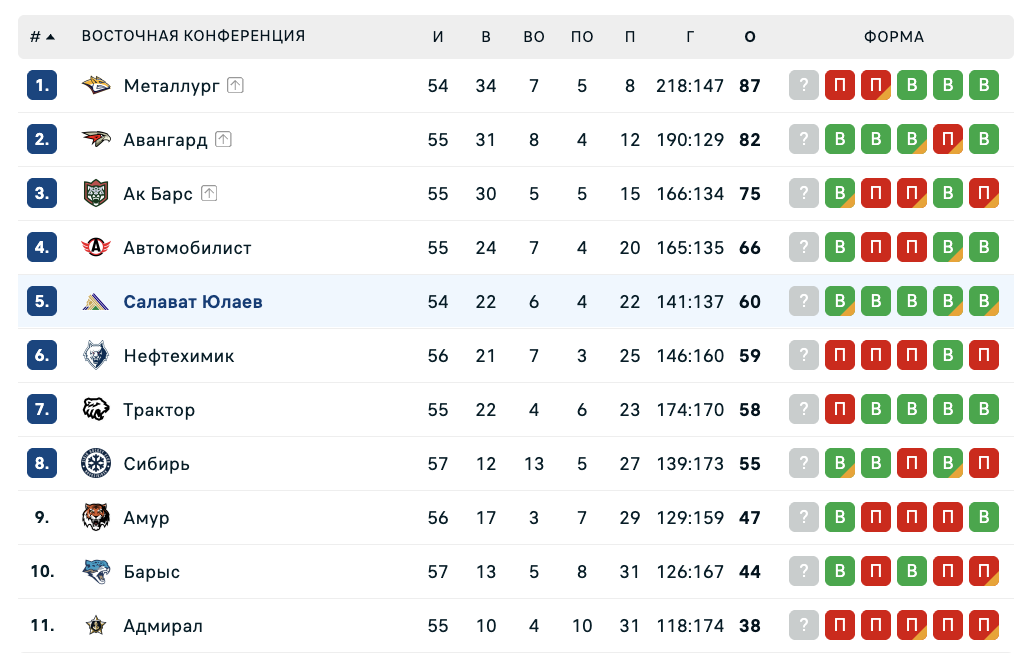This screenshot has height=660, width=1030.
Task: Open the Салават Юлаев team page
Action: click(x=193, y=302)
